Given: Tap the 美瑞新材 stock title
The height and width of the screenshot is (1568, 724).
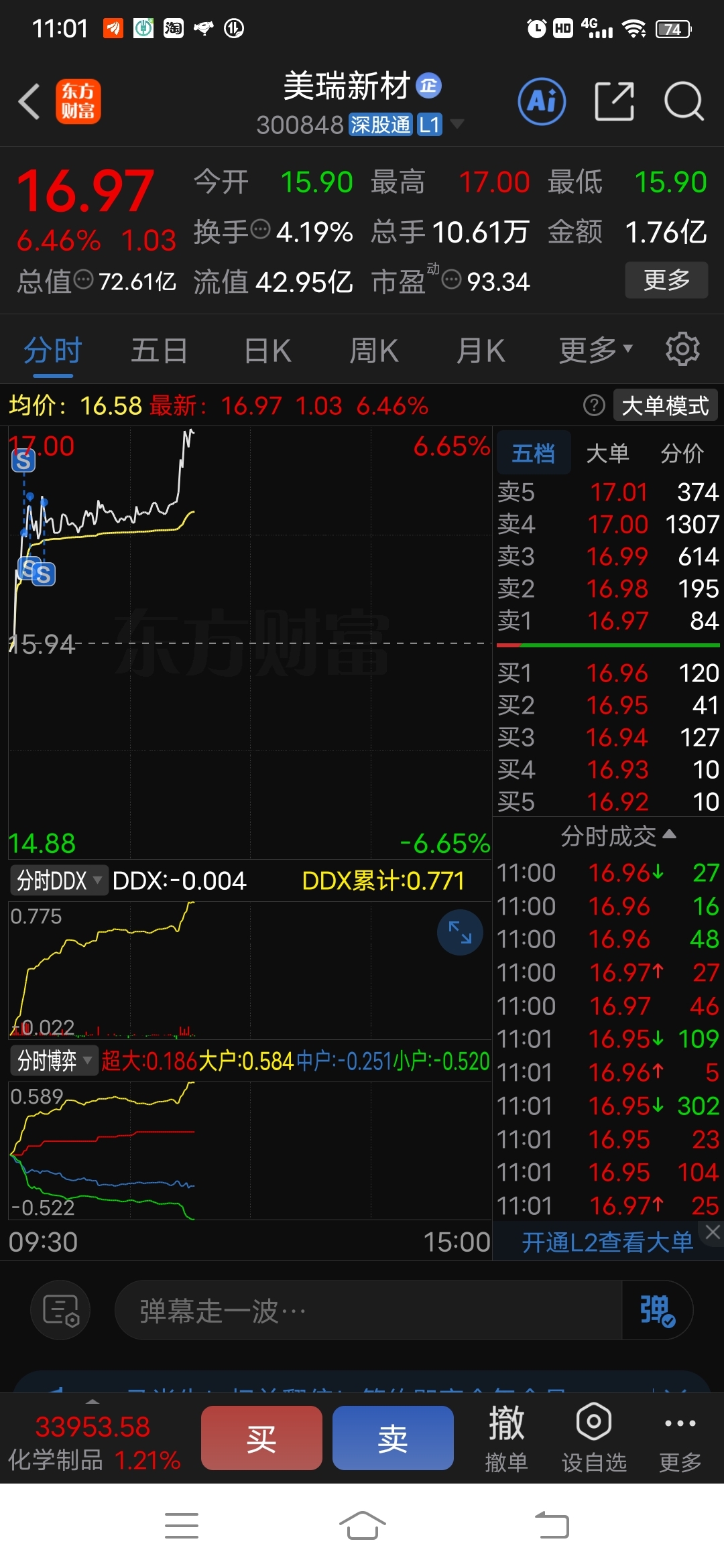Looking at the screenshot, I should click(x=347, y=86).
